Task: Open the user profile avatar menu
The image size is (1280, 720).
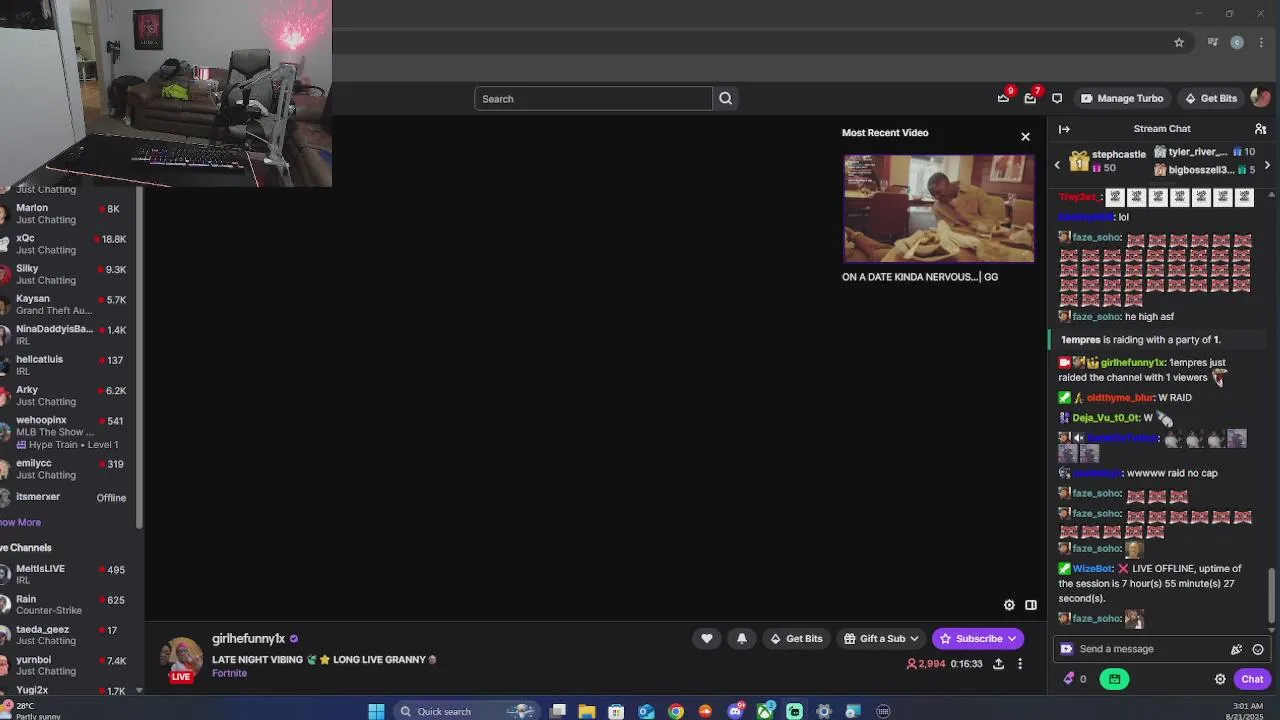Action: tap(1260, 98)
